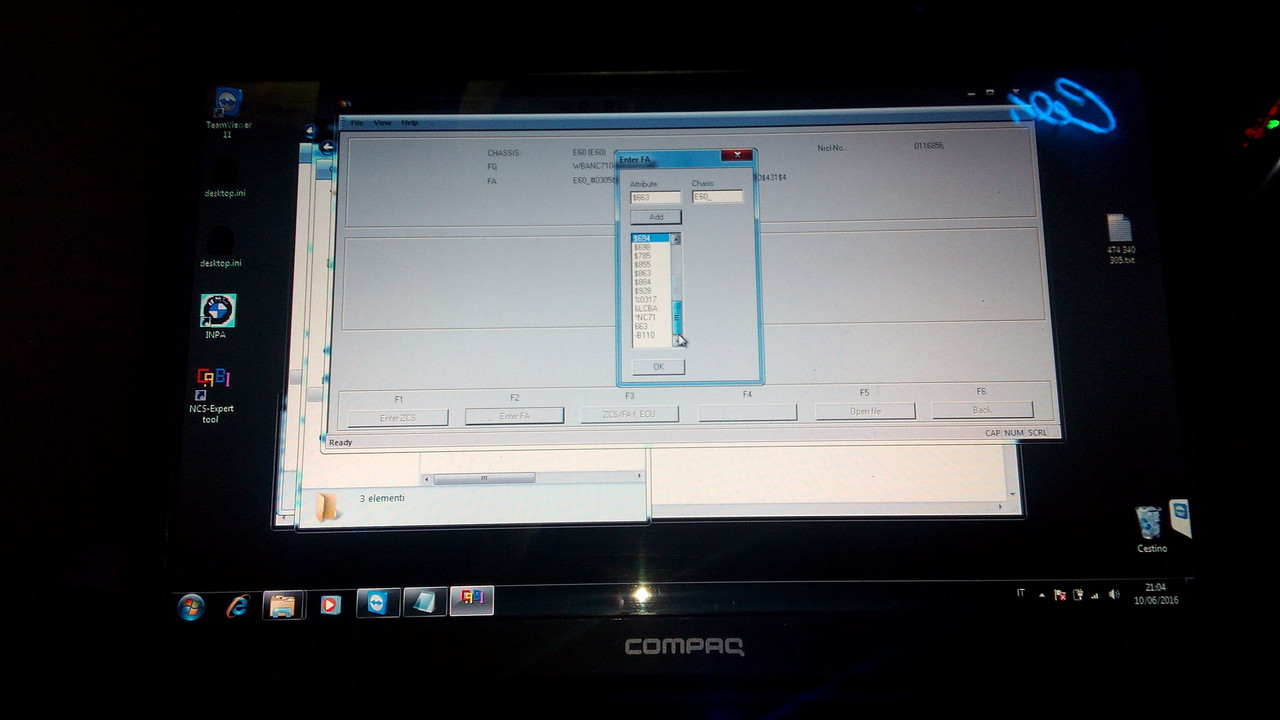Viewport: 1280px width, 720px height.
Task: Open the File menu
Action: (356, 123)
